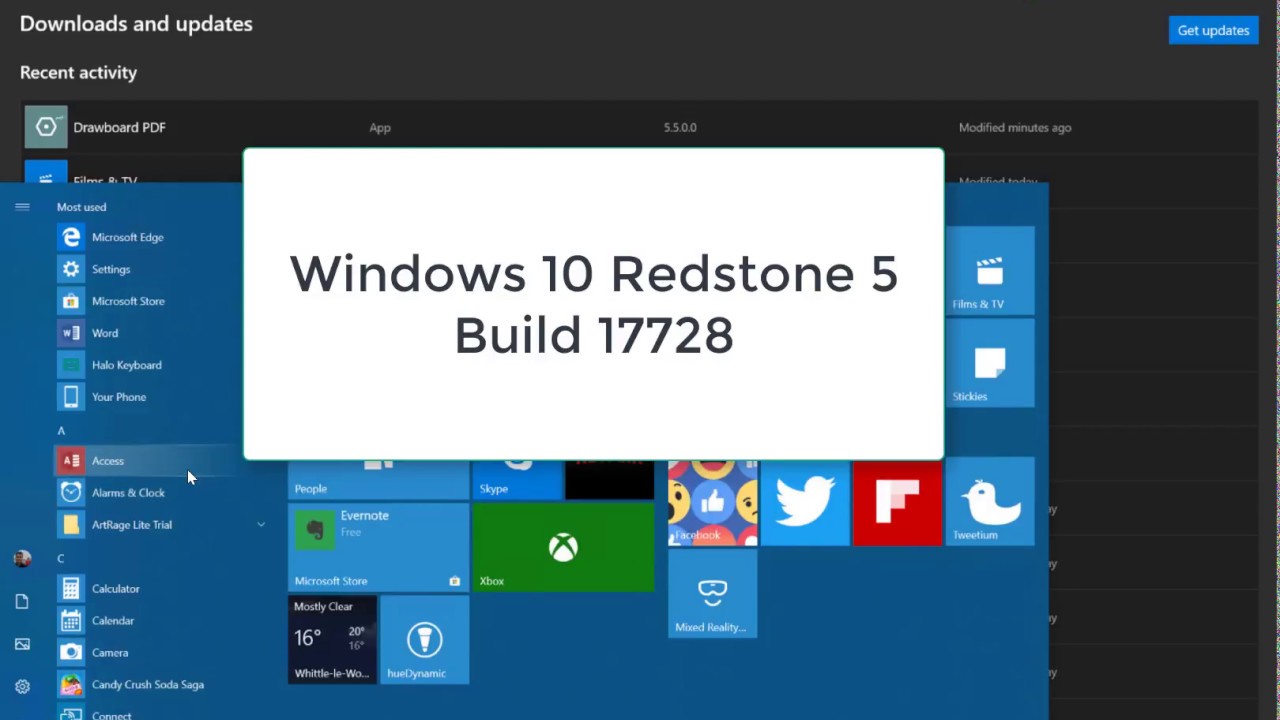Open the People tile
This screenshot has height=720, width=1280.
[x=378, y=480]
